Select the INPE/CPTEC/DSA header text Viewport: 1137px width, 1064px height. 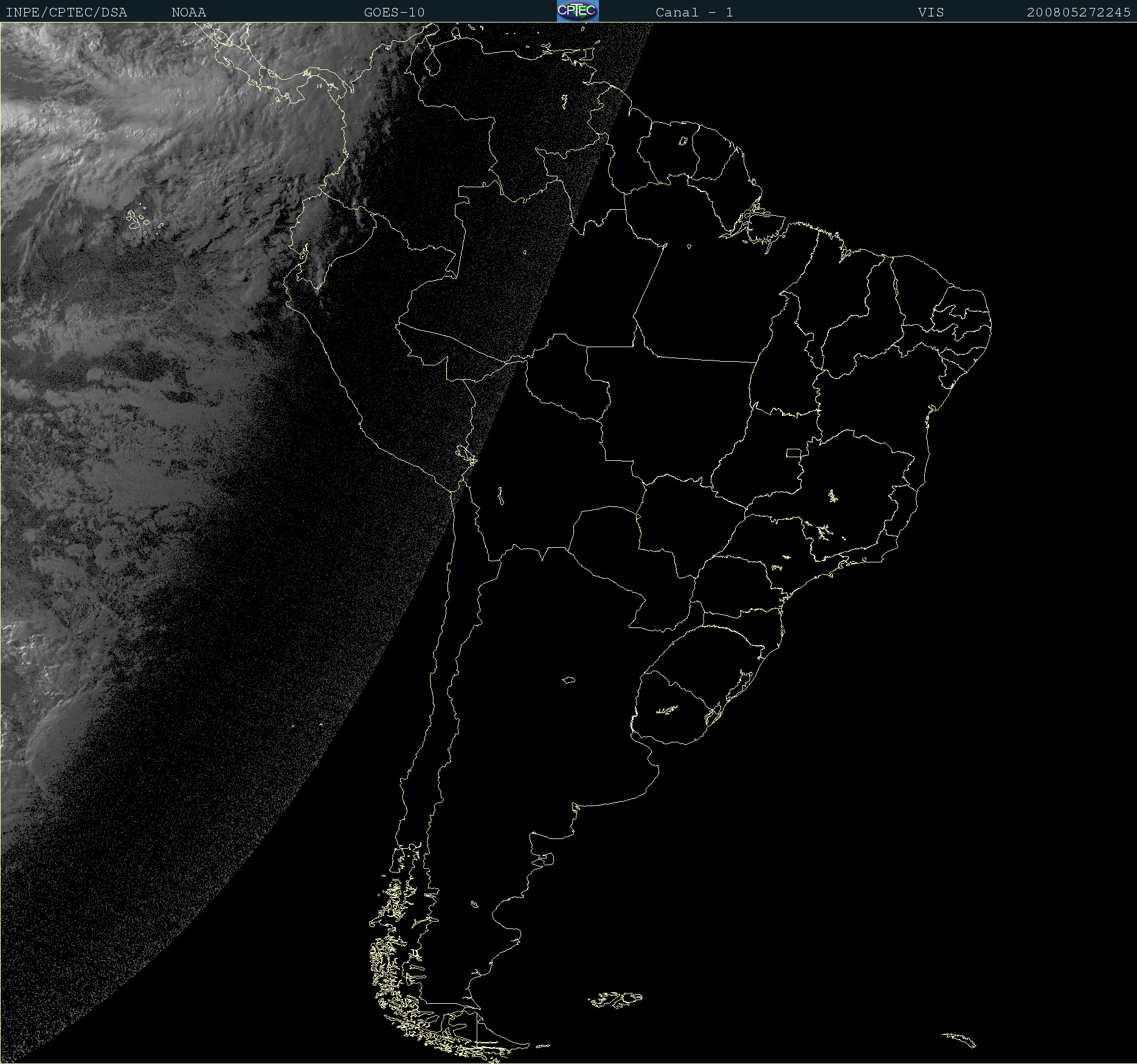[x=66, y=12]
